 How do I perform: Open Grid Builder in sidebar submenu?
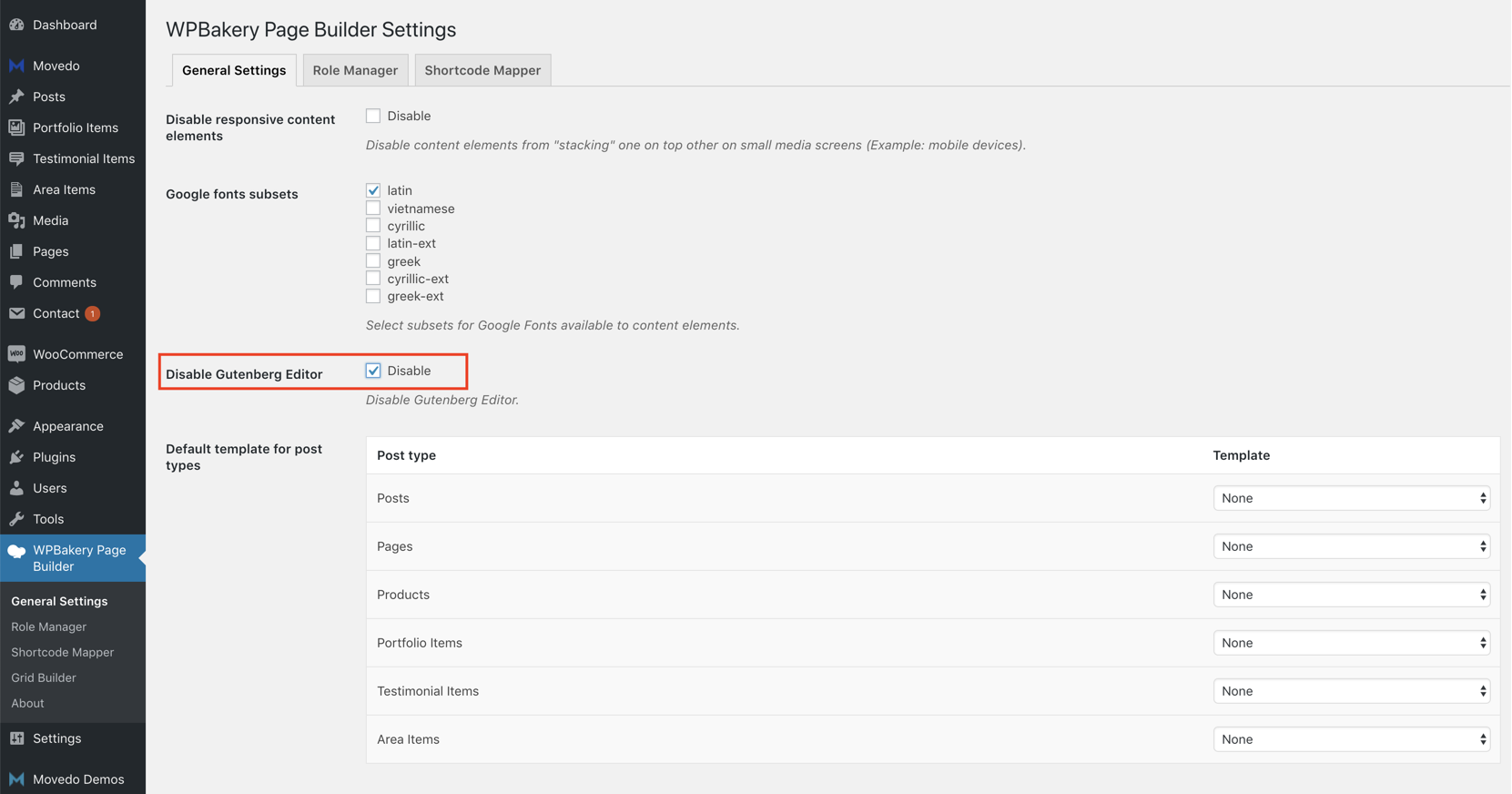(x=44, y=677)
